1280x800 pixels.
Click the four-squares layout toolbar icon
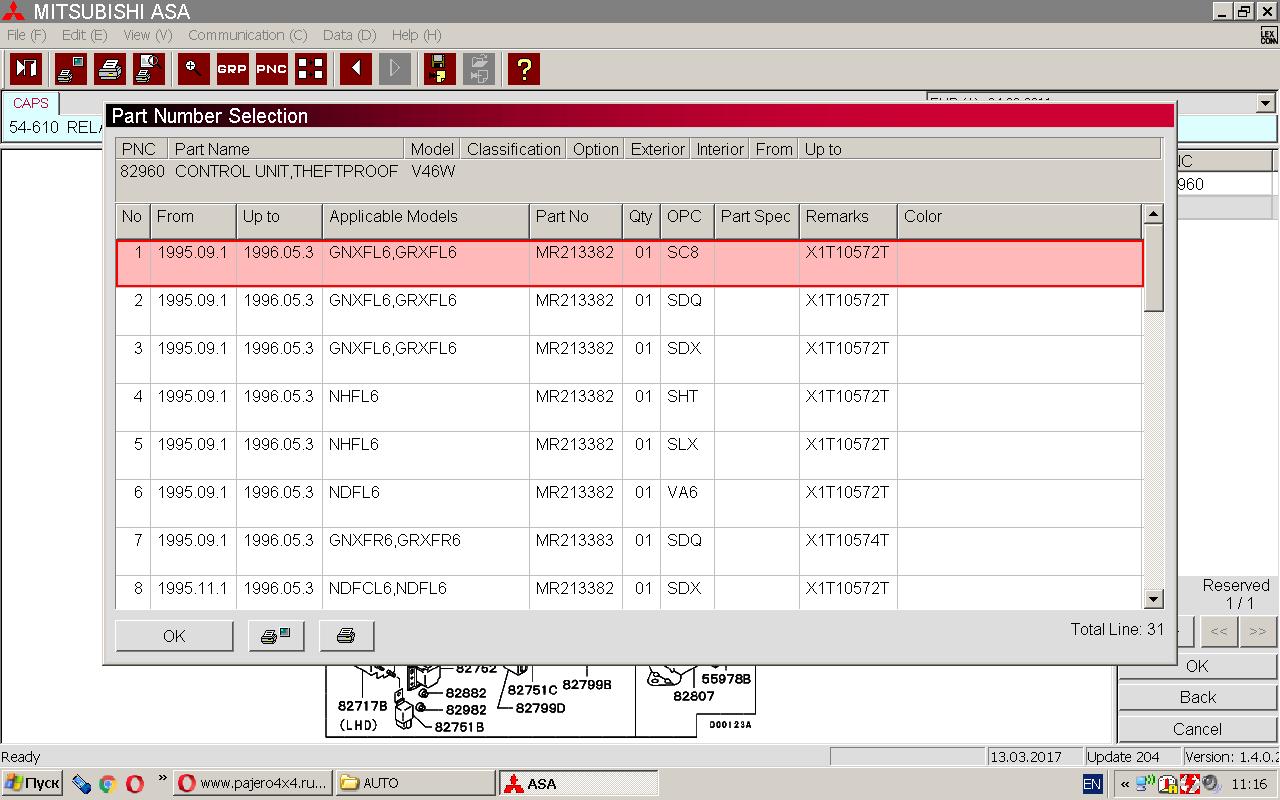[x=311, y=69]
